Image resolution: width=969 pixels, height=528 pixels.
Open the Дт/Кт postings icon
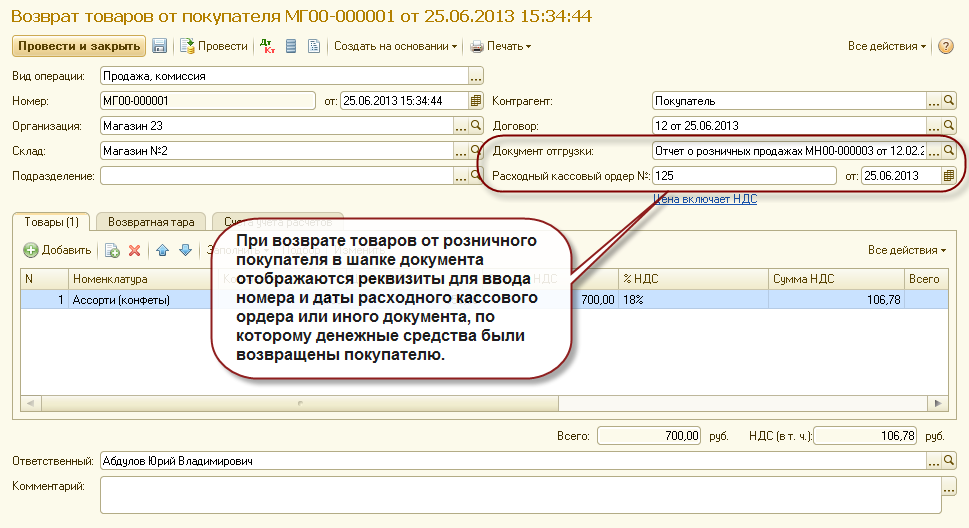tap(268, 46)
